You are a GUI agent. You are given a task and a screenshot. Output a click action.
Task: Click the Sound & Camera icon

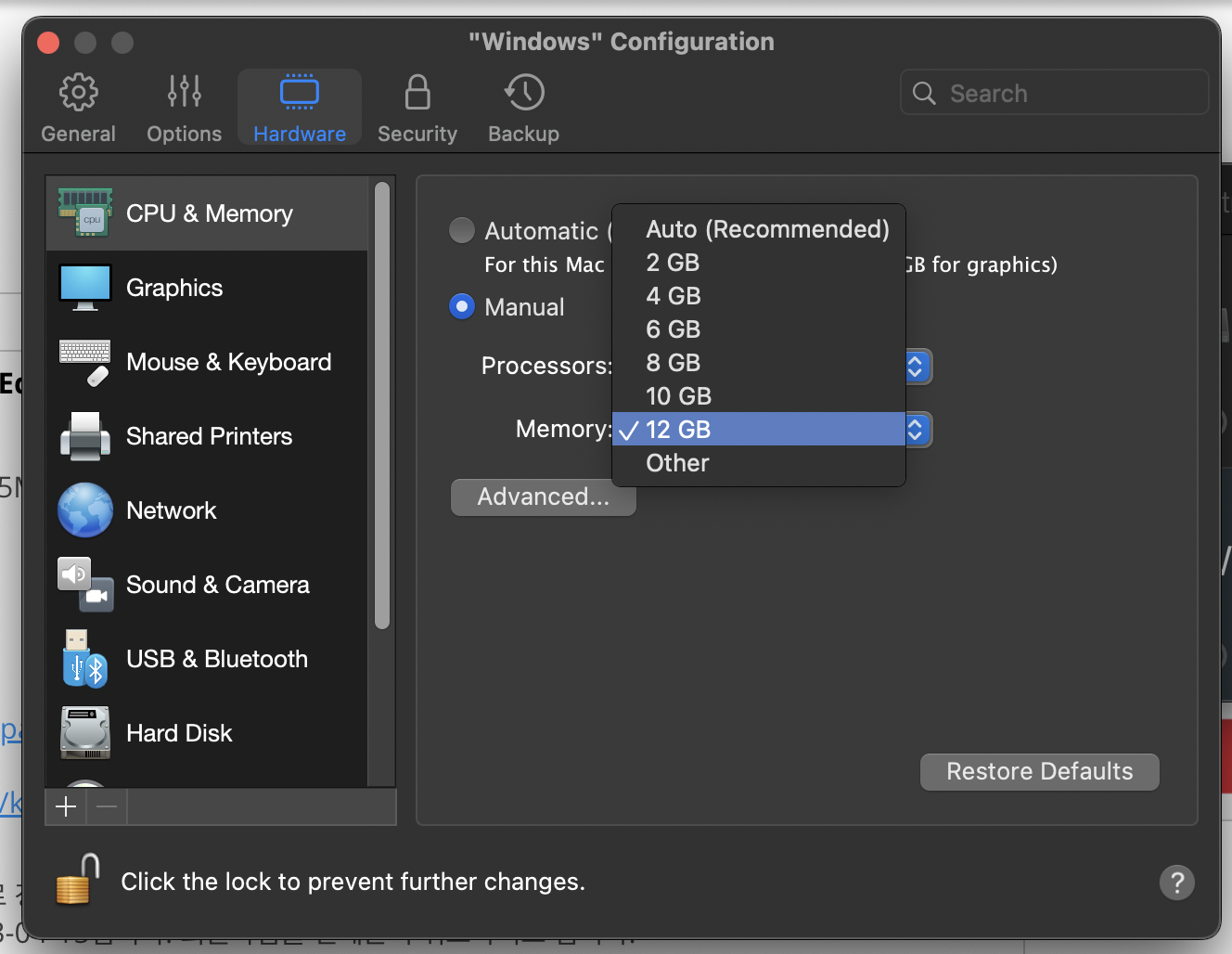(85, 585)
